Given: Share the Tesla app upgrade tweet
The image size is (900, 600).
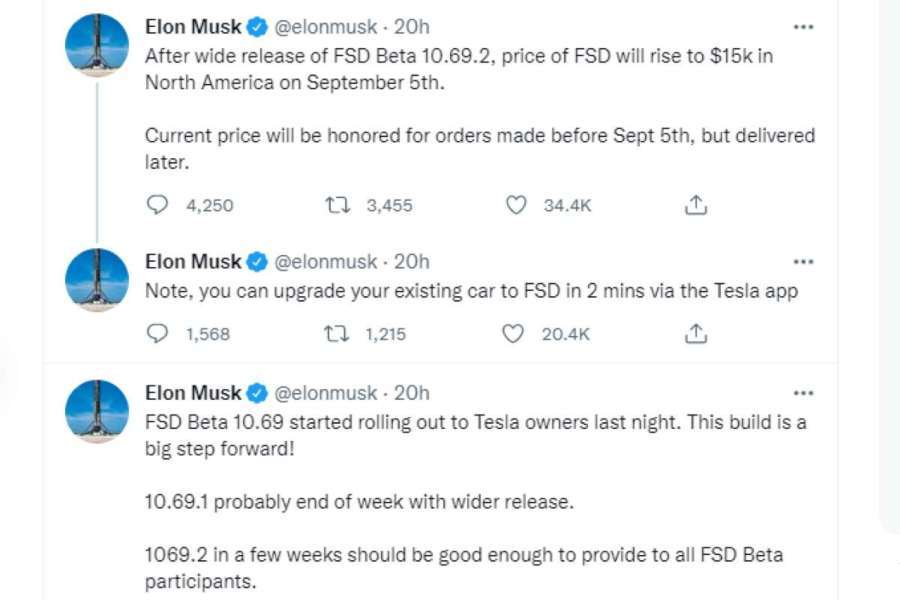Looking at the screenshot, I should click(x=696, y=334).
